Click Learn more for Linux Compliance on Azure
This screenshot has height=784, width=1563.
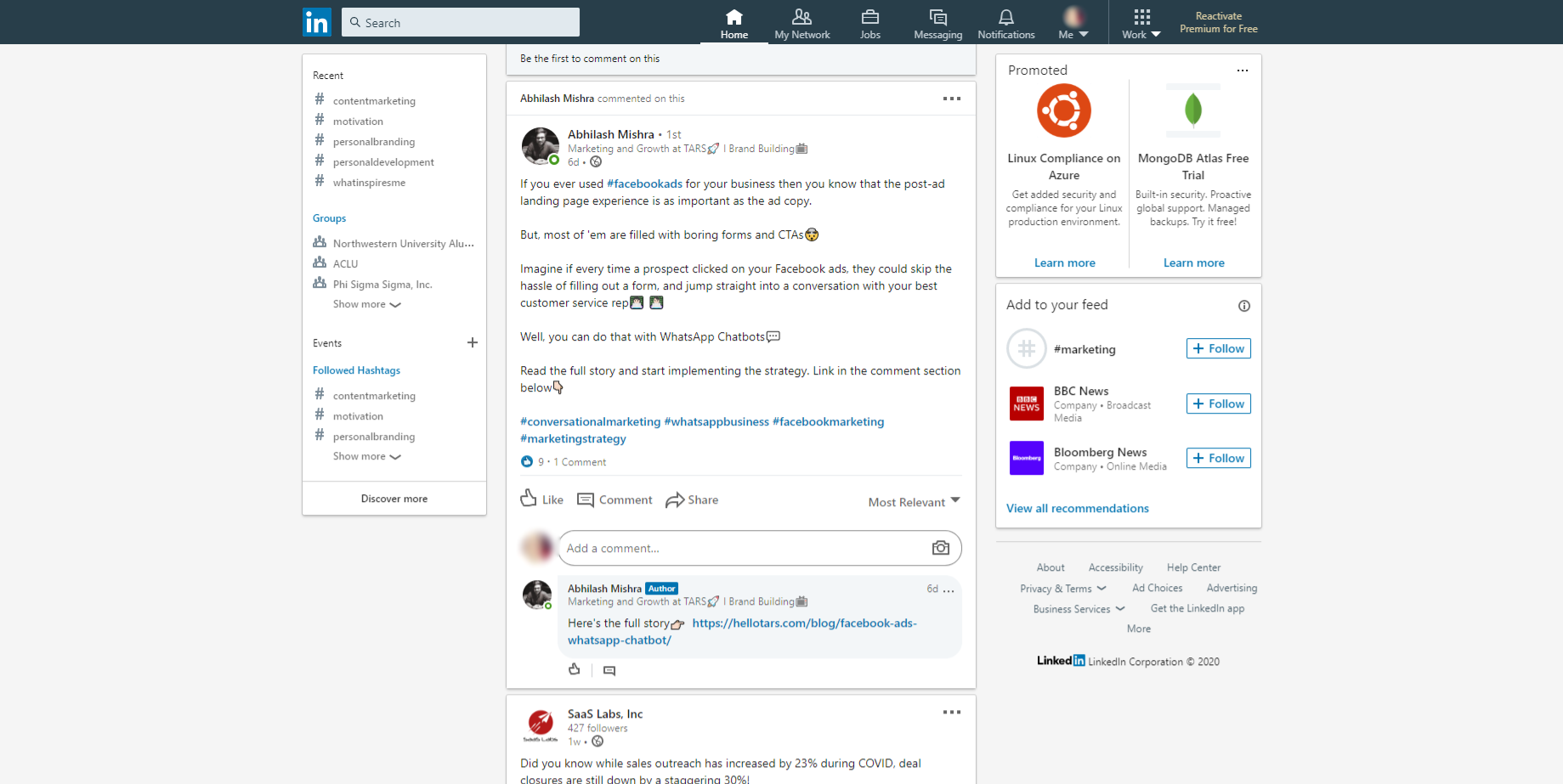pos(1064,262)
